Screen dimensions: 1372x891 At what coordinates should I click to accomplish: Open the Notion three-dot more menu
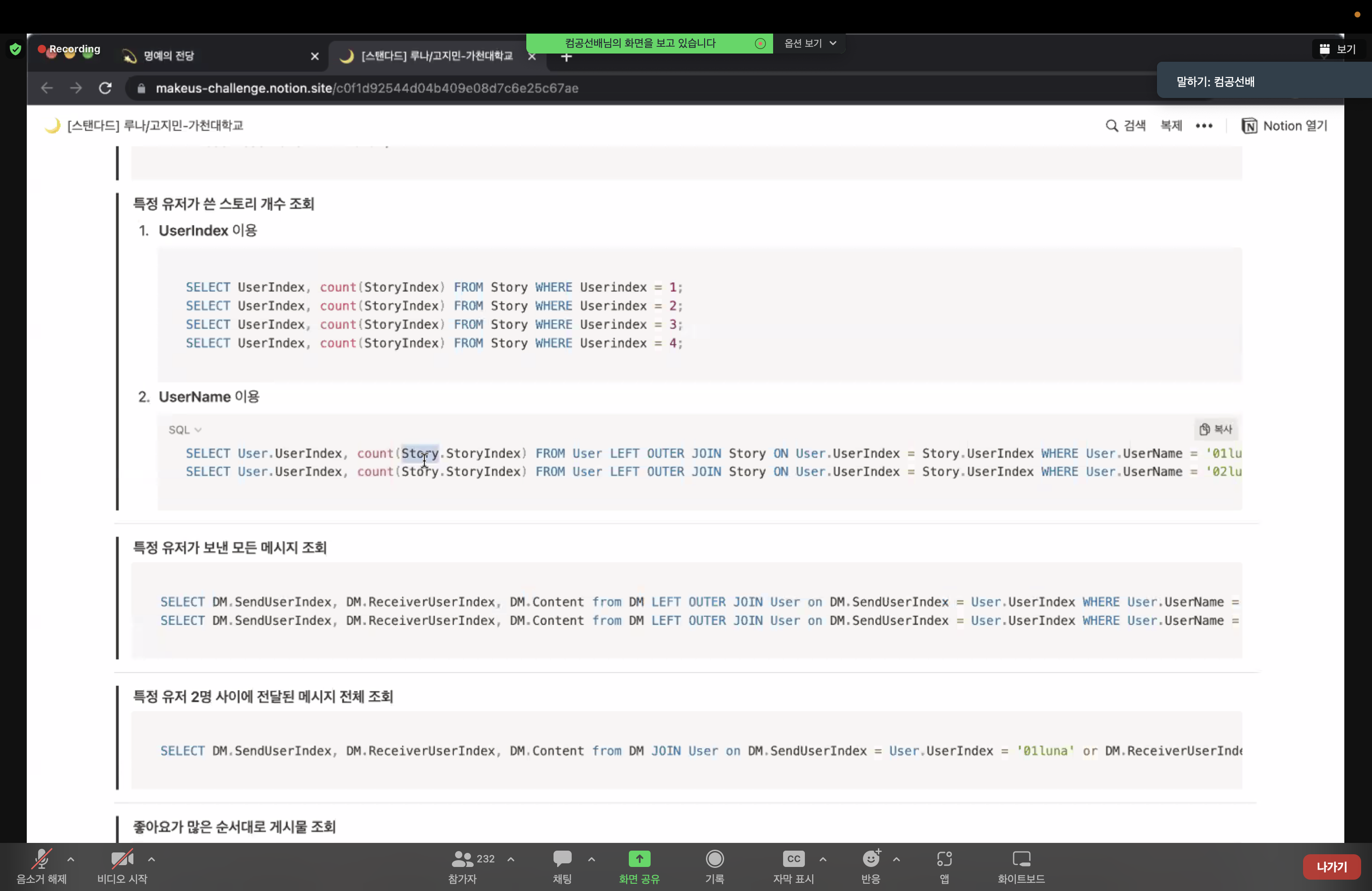tap(1204, 126)
